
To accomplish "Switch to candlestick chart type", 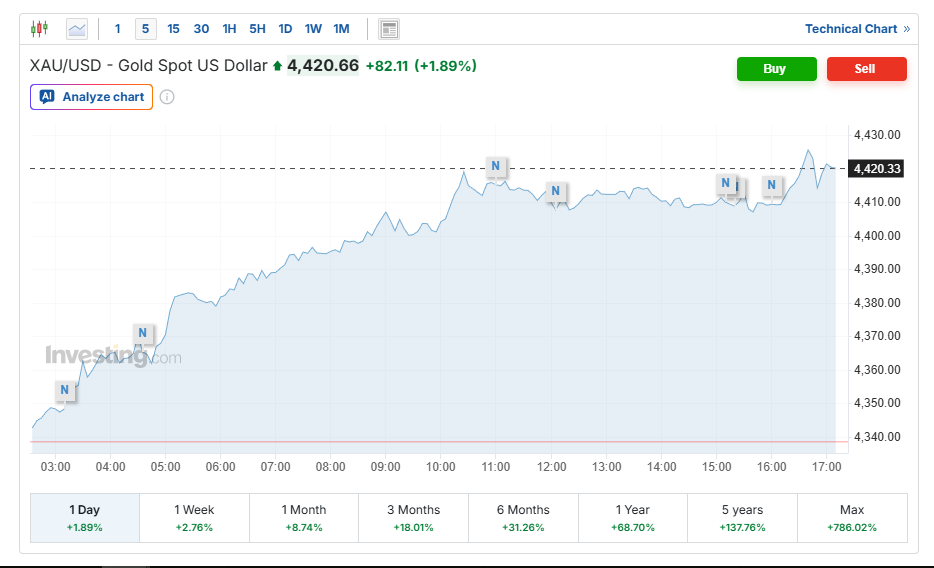I will click(39, 29).
